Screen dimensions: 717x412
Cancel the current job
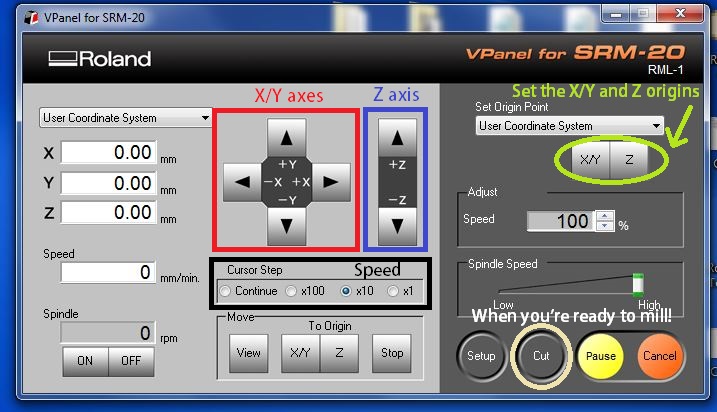tap(659, 356)
